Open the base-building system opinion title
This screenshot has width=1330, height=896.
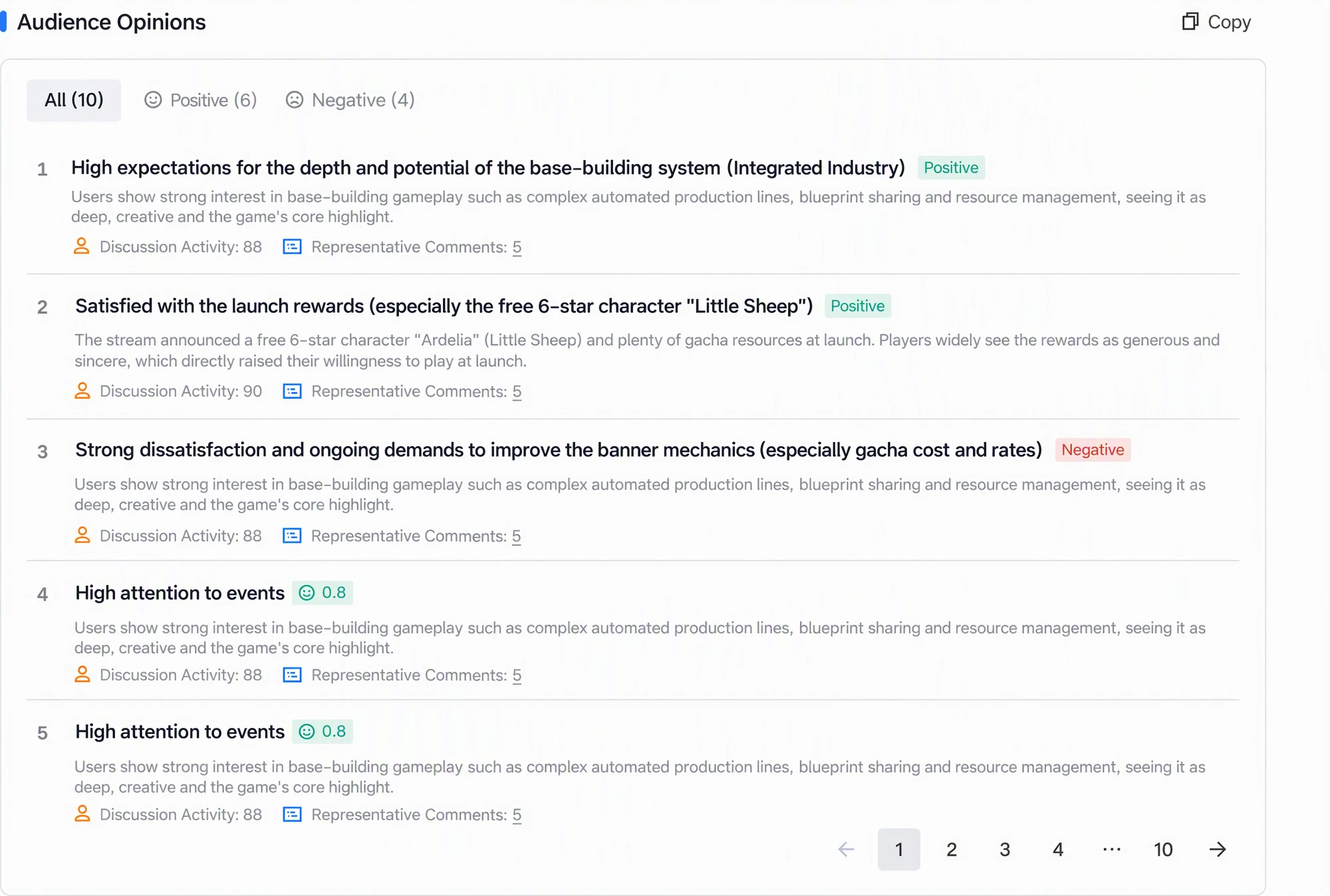click(488, 168)
